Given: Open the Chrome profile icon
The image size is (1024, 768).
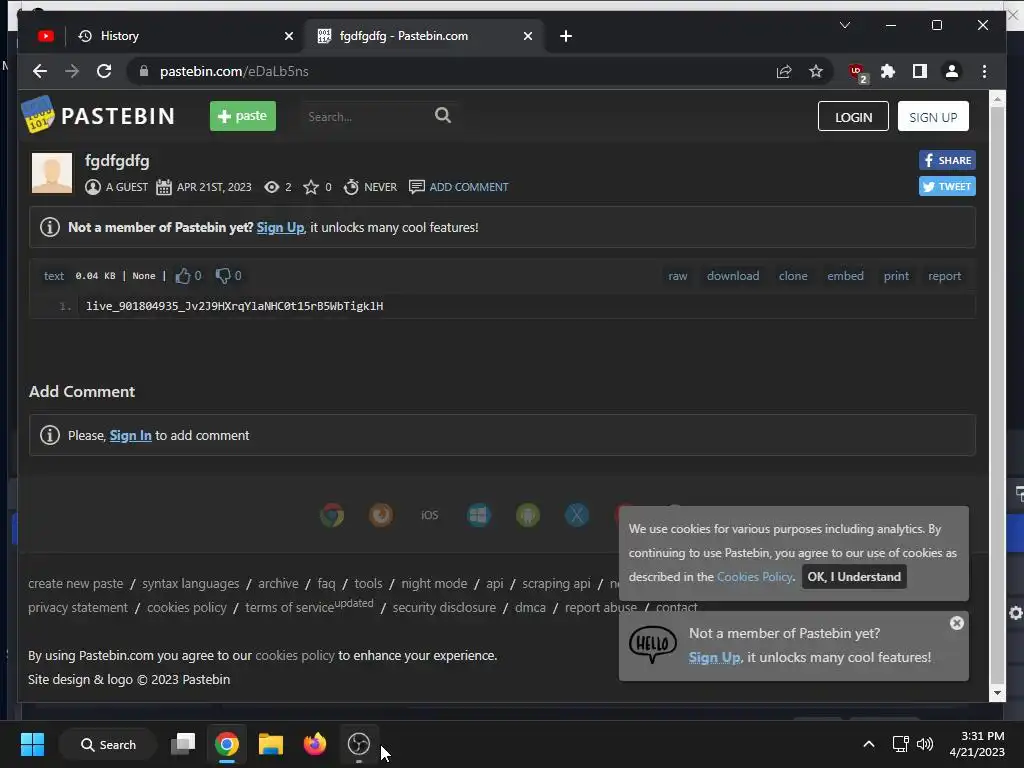Looking at the screenshot, I should pos(952,71).
